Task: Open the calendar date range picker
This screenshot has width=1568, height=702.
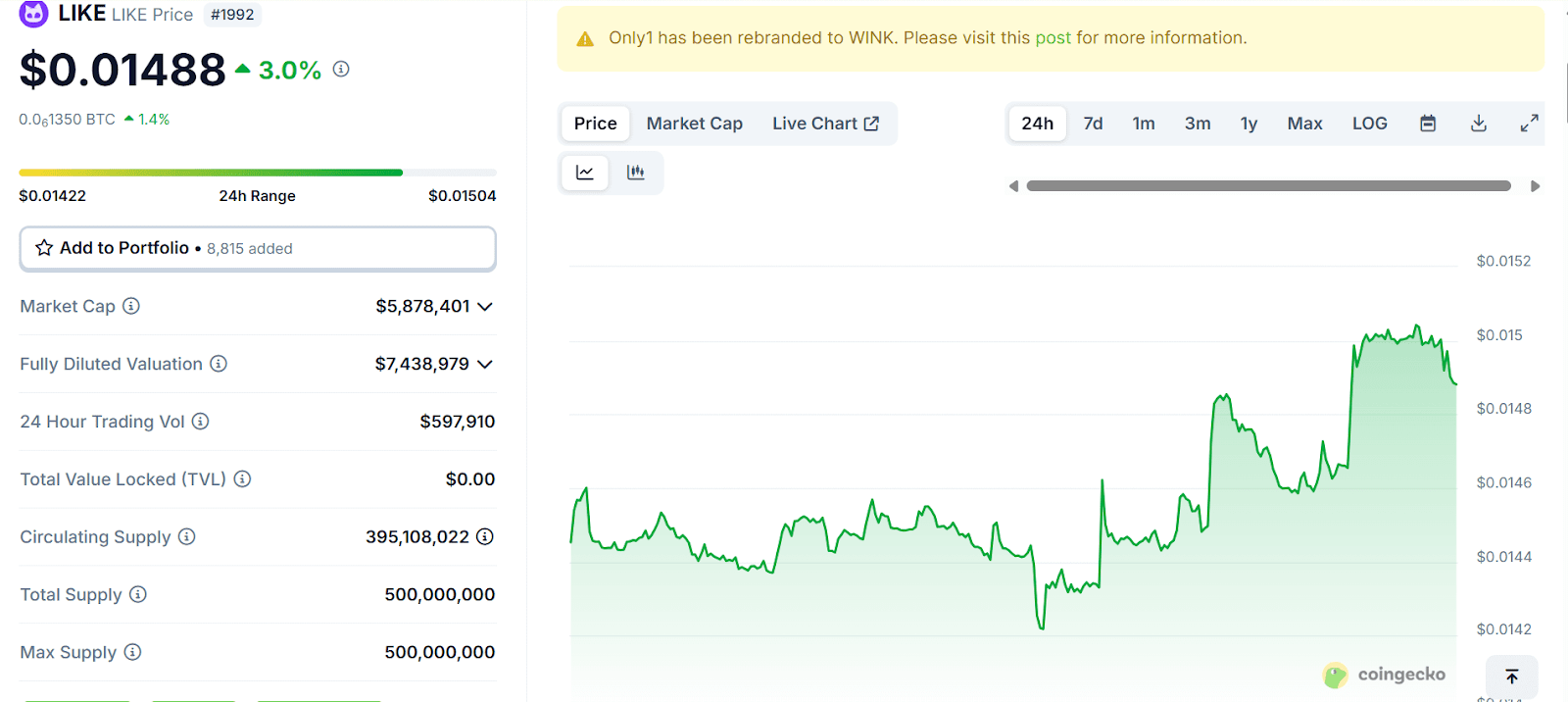Action: pyautogui.click(x=1428, y=124)
